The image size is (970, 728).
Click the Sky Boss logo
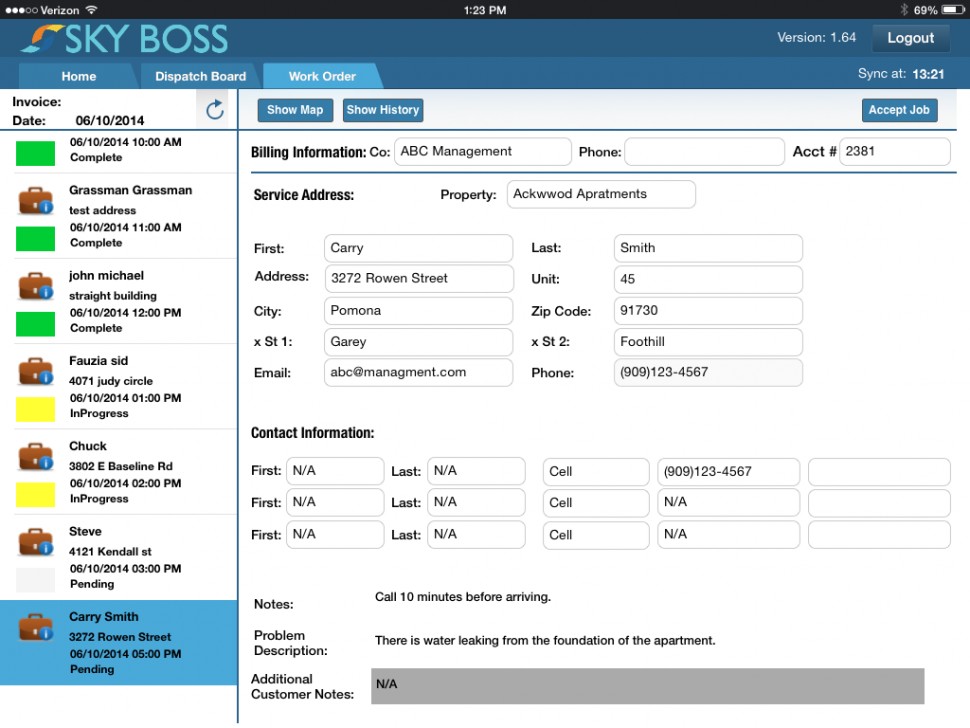tap(124, 39)
